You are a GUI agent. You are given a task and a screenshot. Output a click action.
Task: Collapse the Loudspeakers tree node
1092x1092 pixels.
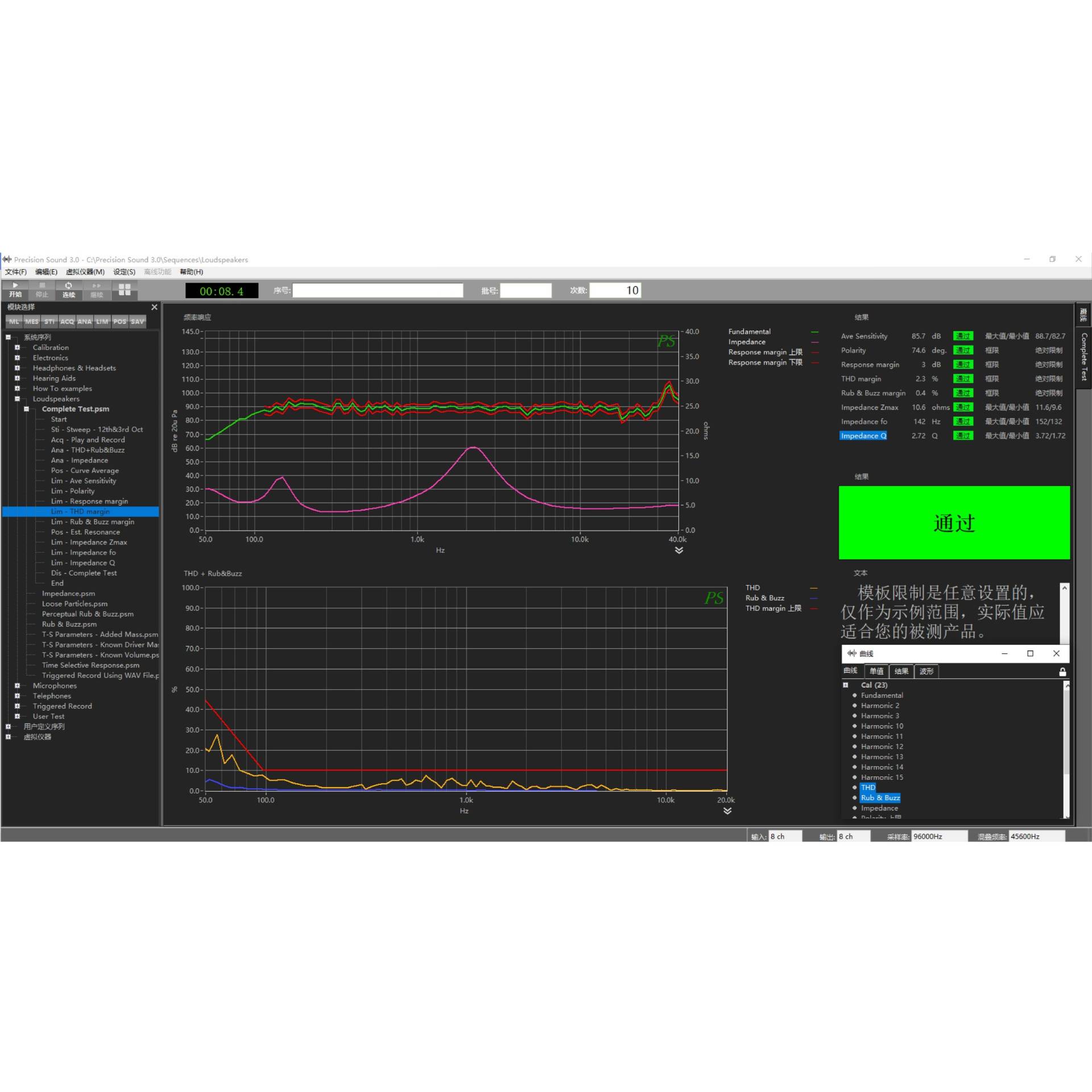[x=17, y=399]
